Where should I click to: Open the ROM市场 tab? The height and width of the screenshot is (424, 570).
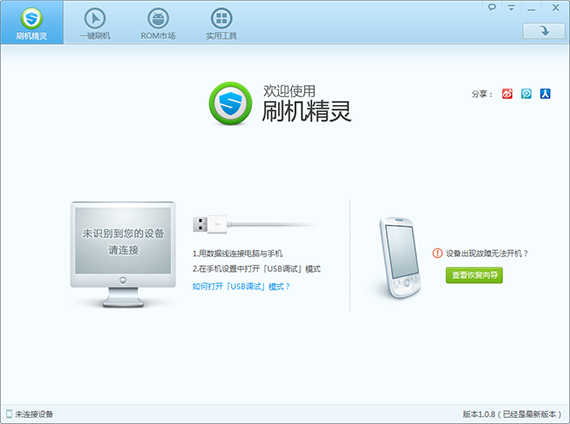(x=158, y=23)
